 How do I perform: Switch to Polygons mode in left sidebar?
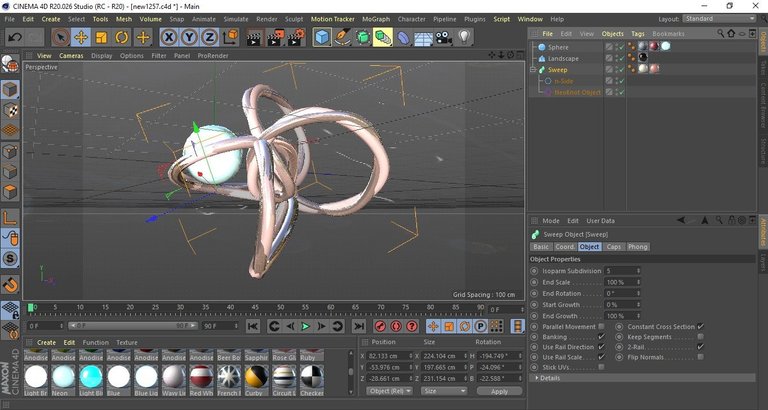(x=10, y=192)
